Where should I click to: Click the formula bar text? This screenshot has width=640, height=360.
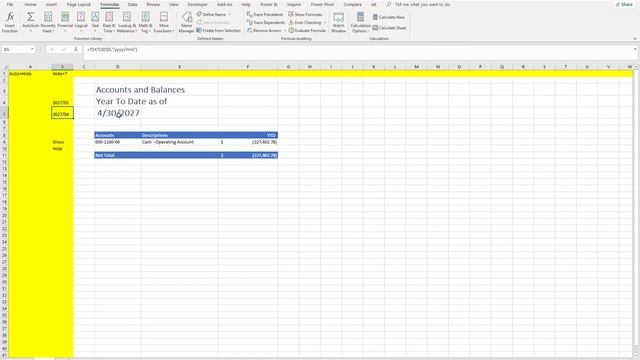112,49
